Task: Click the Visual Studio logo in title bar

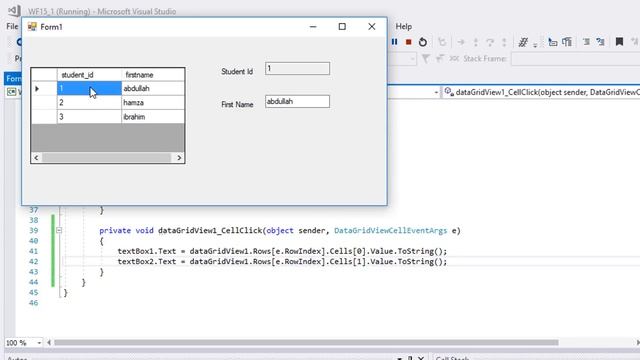Action: click(14, 11)
